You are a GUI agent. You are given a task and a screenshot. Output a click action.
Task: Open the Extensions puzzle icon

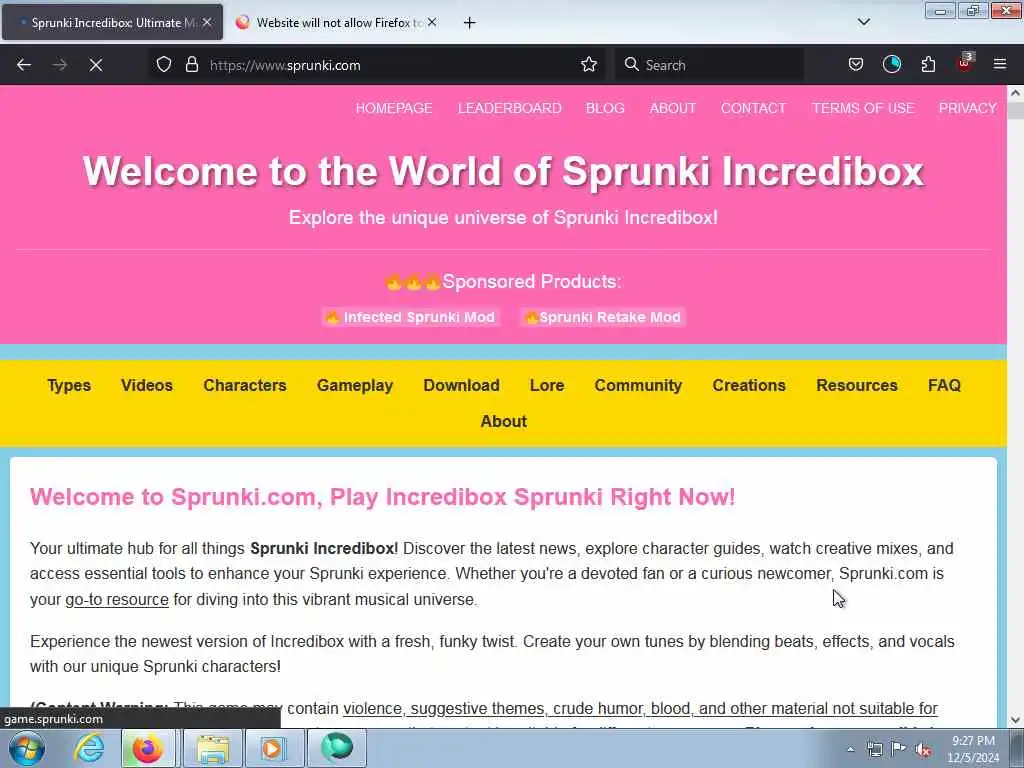click(928, 65)
